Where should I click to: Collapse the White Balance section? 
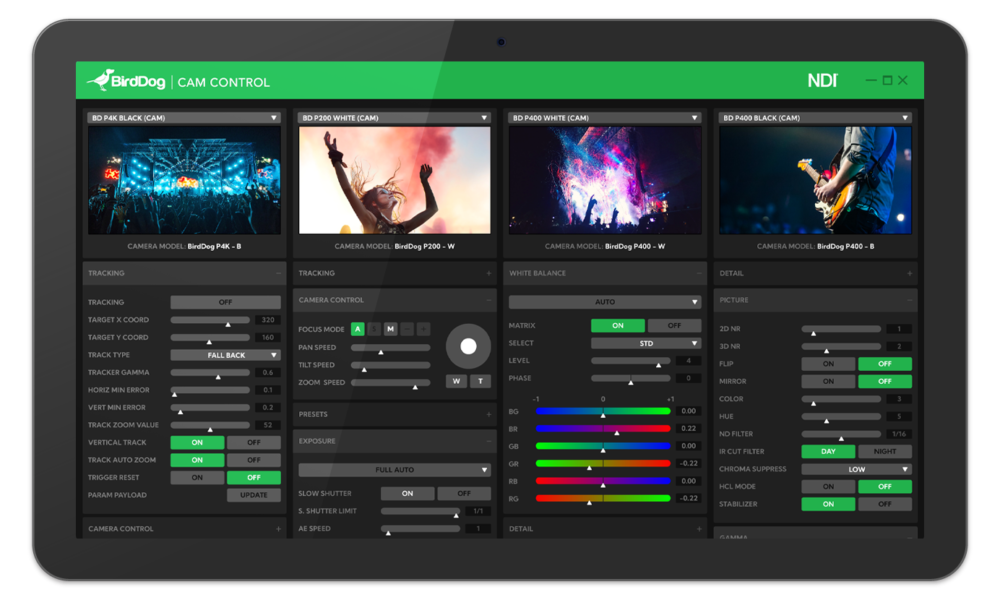(x=699, y=273)
